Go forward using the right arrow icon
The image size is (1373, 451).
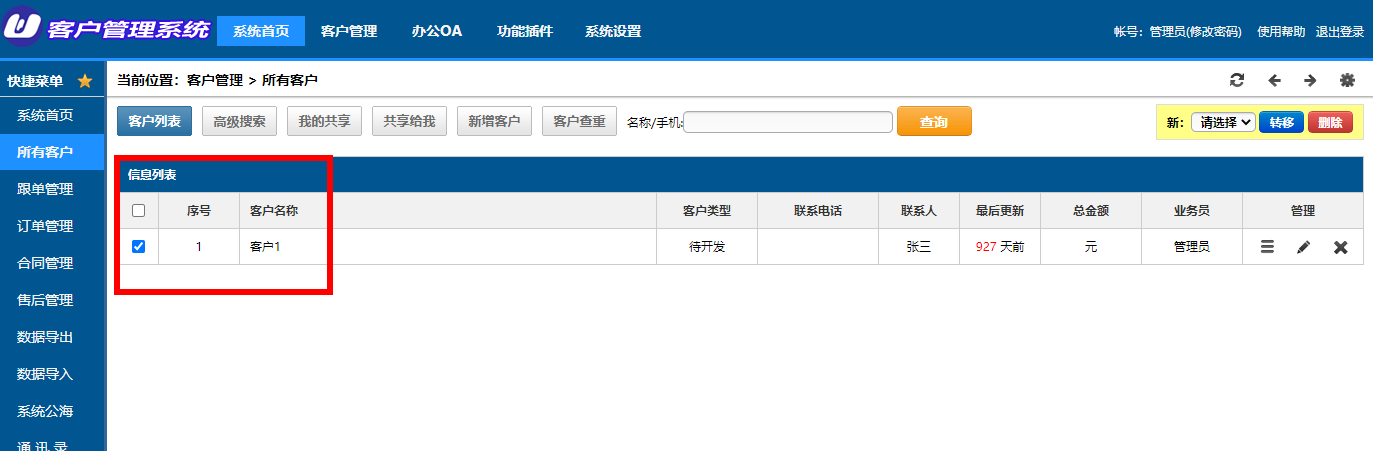click(1310, 80)
